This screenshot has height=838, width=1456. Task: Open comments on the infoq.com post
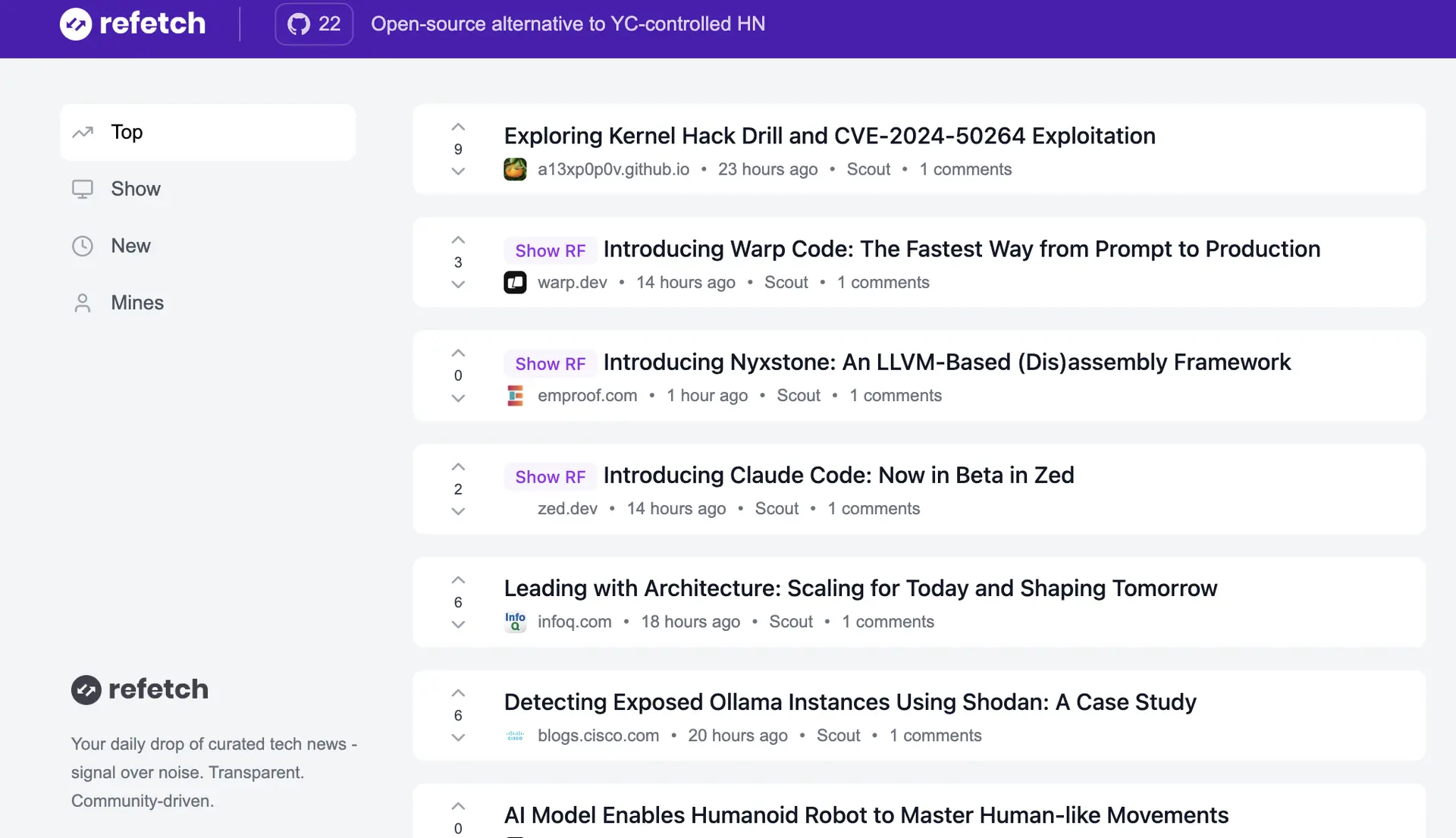[x=888, y=622]
